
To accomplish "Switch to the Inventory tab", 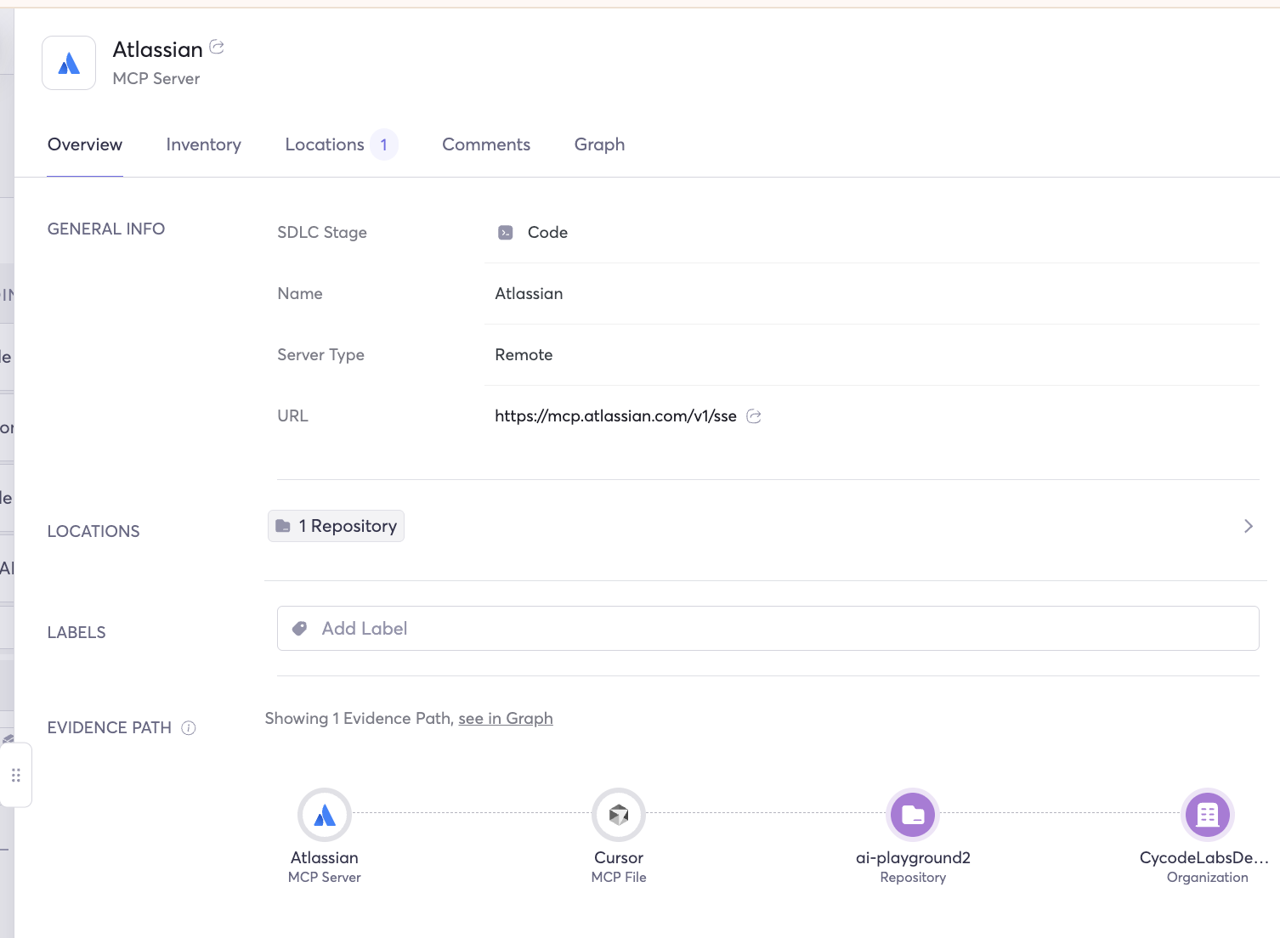I will pyautogui.click(x=203, y=145).
